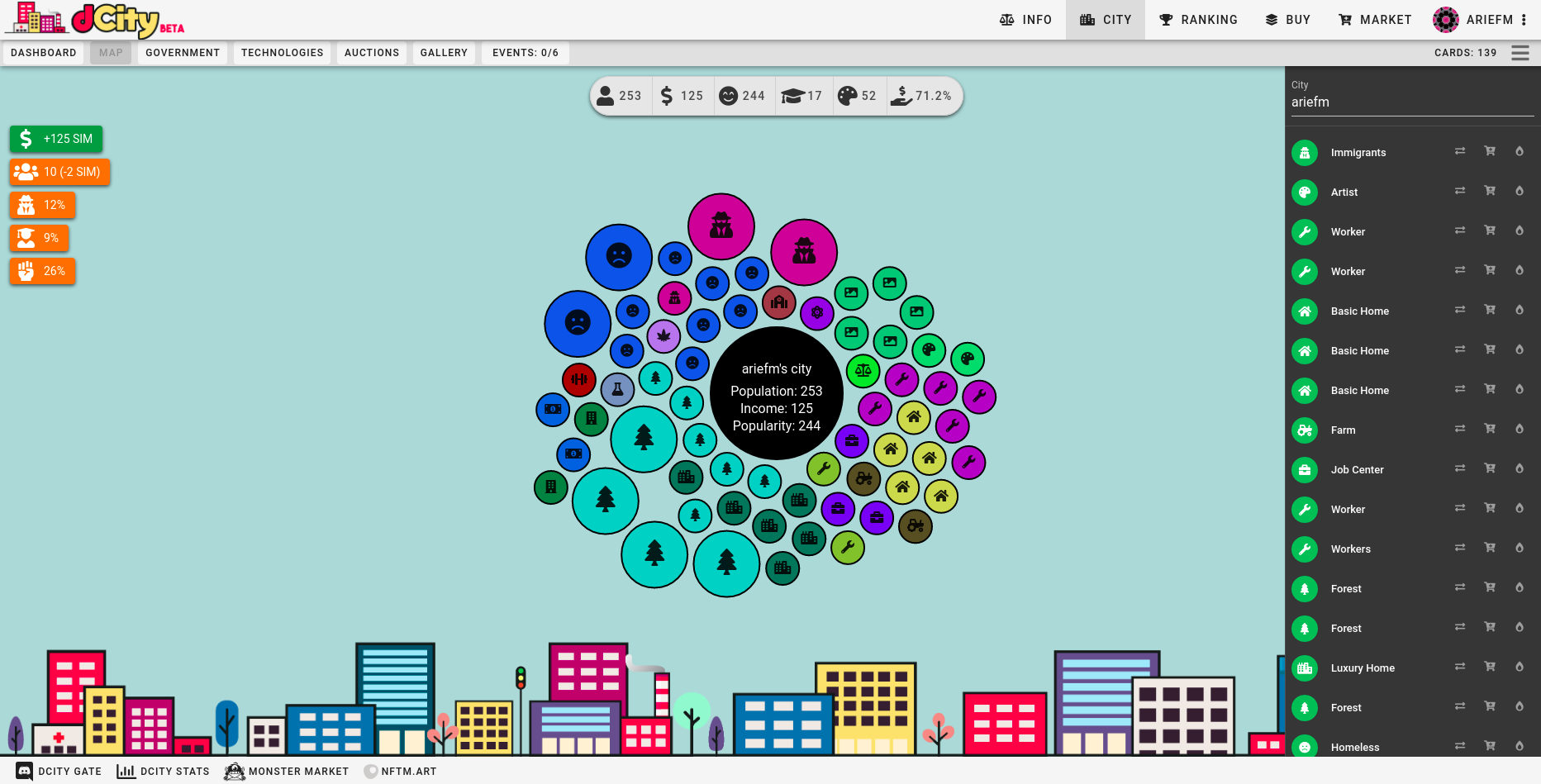Open the ARIEFM account menu

coord(1480,20)
